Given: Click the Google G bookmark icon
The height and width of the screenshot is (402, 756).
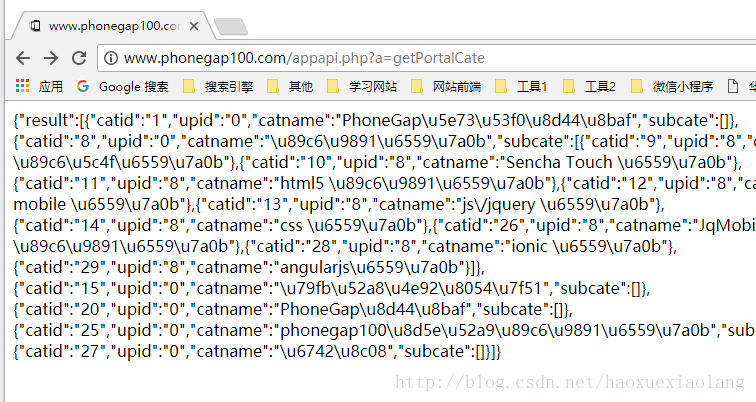Looking at the screenshot, I should pyautogui.click(x=83, y=86).
